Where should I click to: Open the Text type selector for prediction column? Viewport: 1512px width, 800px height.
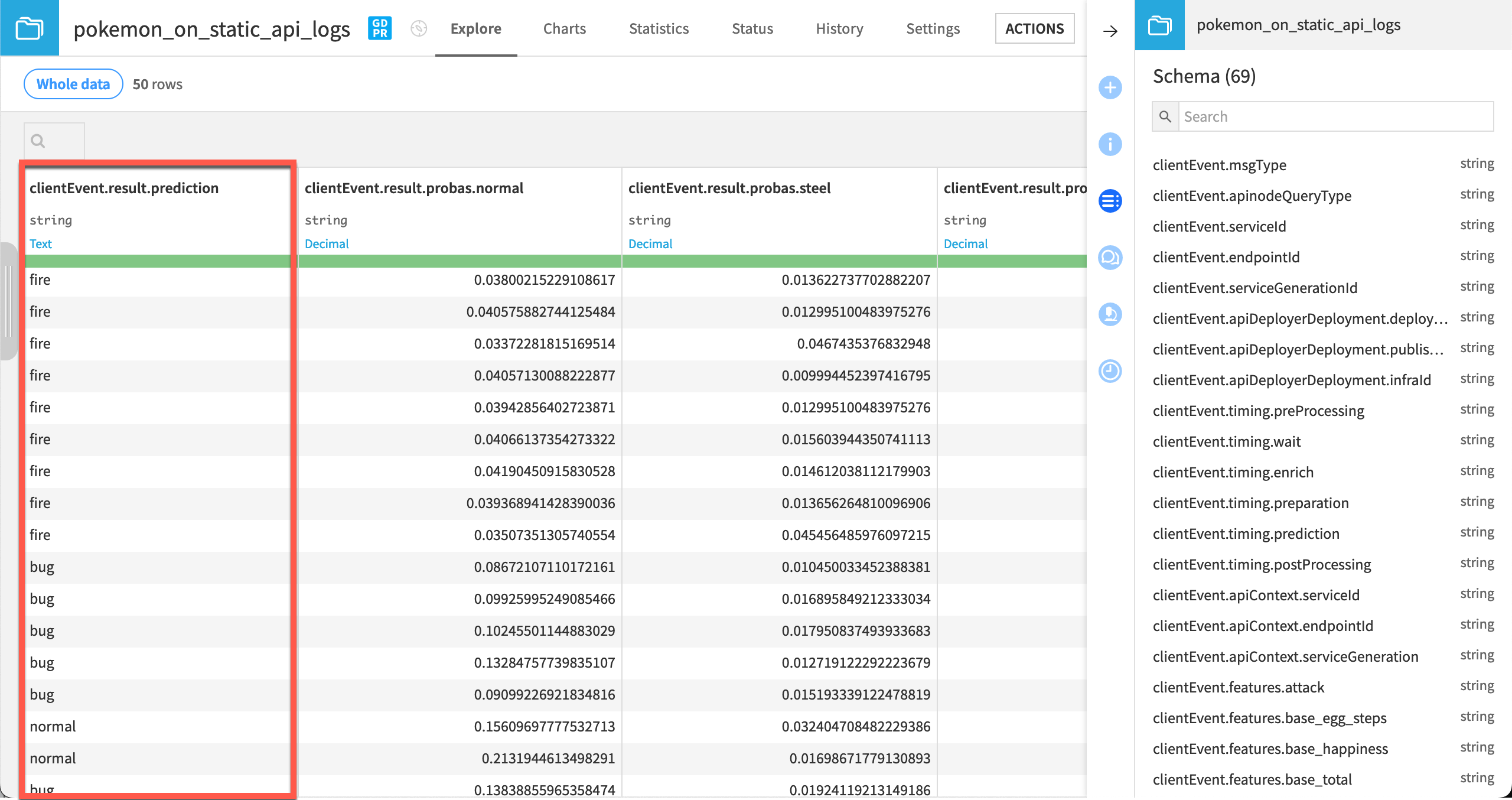pyautogui.click(x=40, y=243)
